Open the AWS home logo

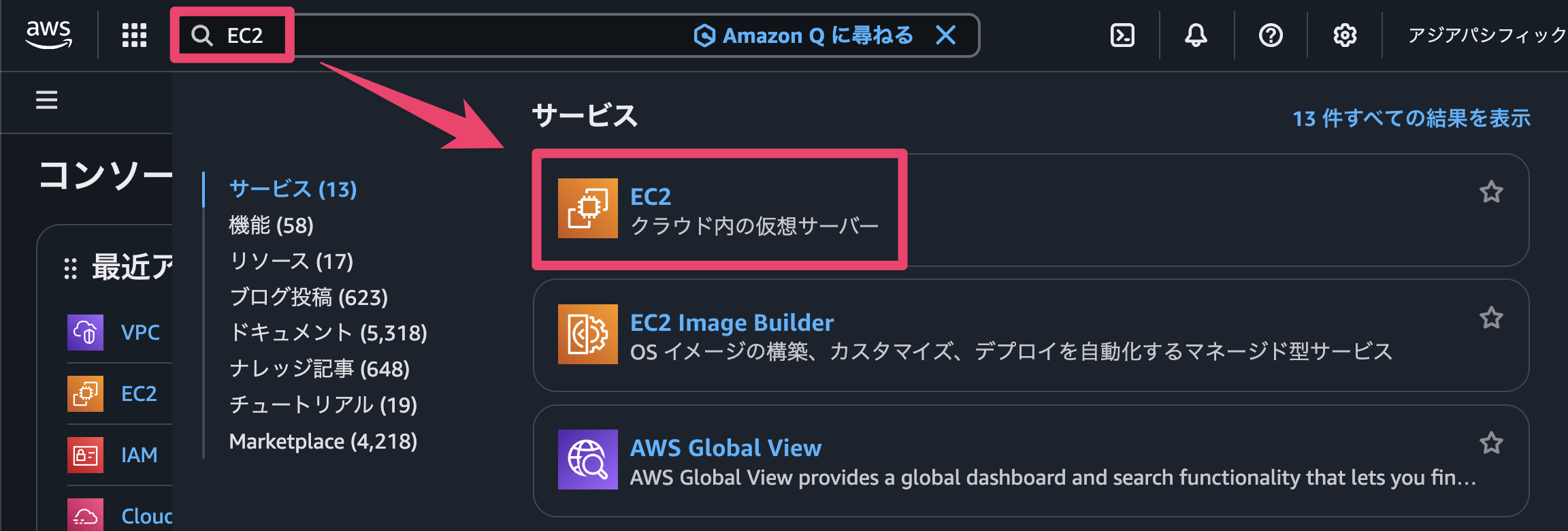[48, 34]
